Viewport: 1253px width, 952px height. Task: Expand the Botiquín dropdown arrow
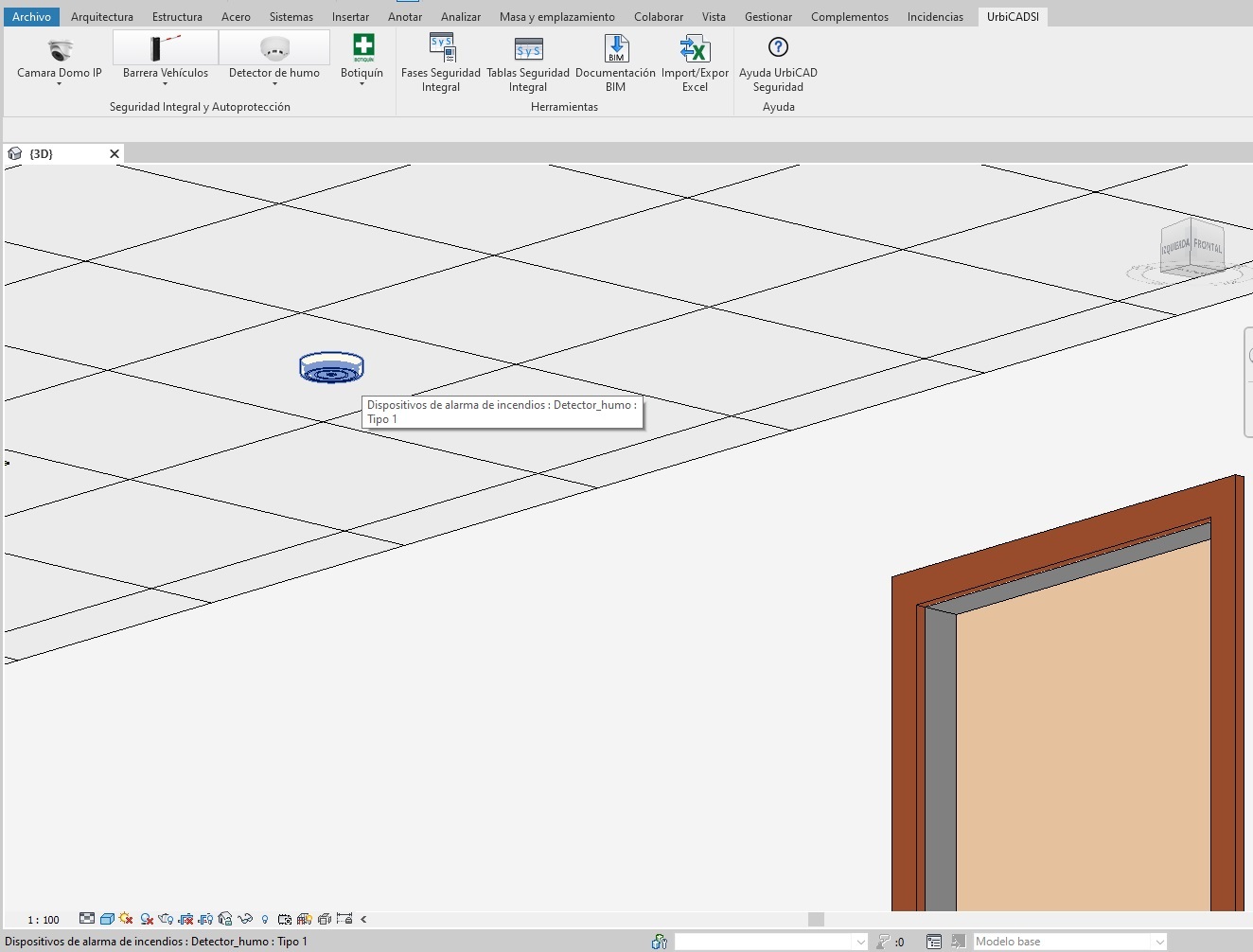click(x=362, y=84)
